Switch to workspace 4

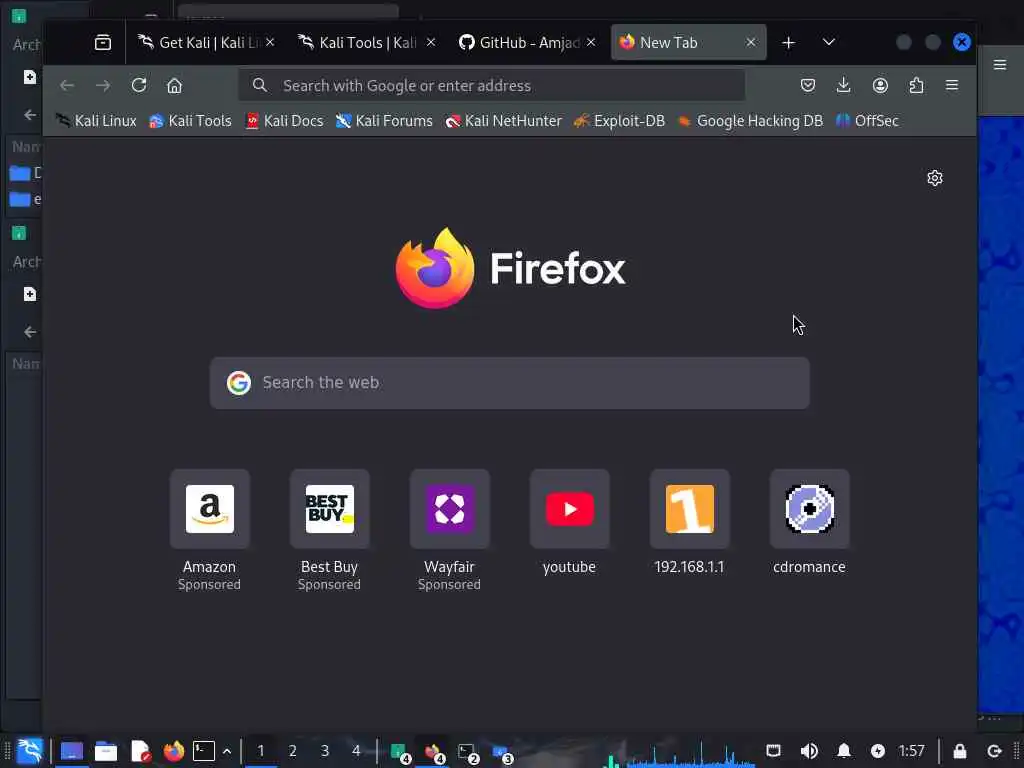[356, 751]
